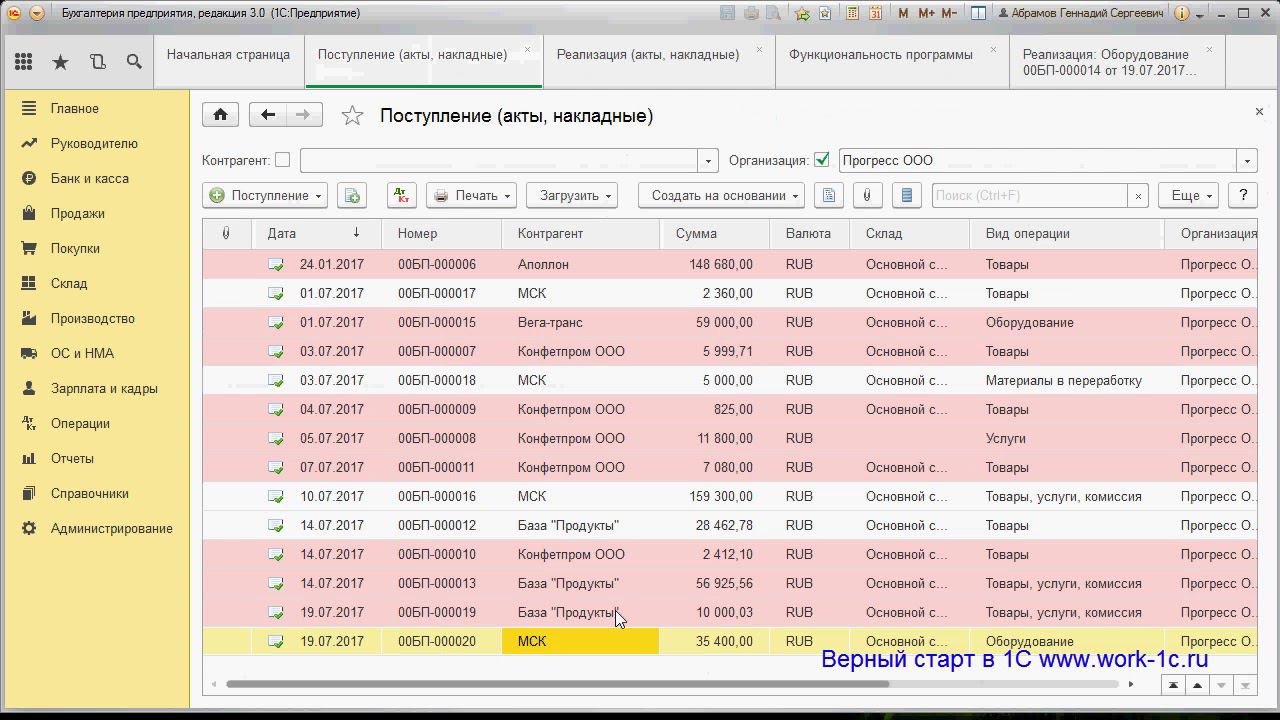Screen dimensions: 1280x720
Task: Enable the Контрагент filter checkbox
Action: pyautogui.click(x=282, y=160)
